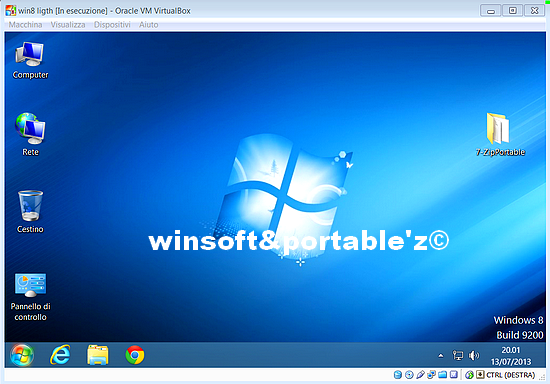
Task: Click the Start orb button
Action: [x=22, y=355]
